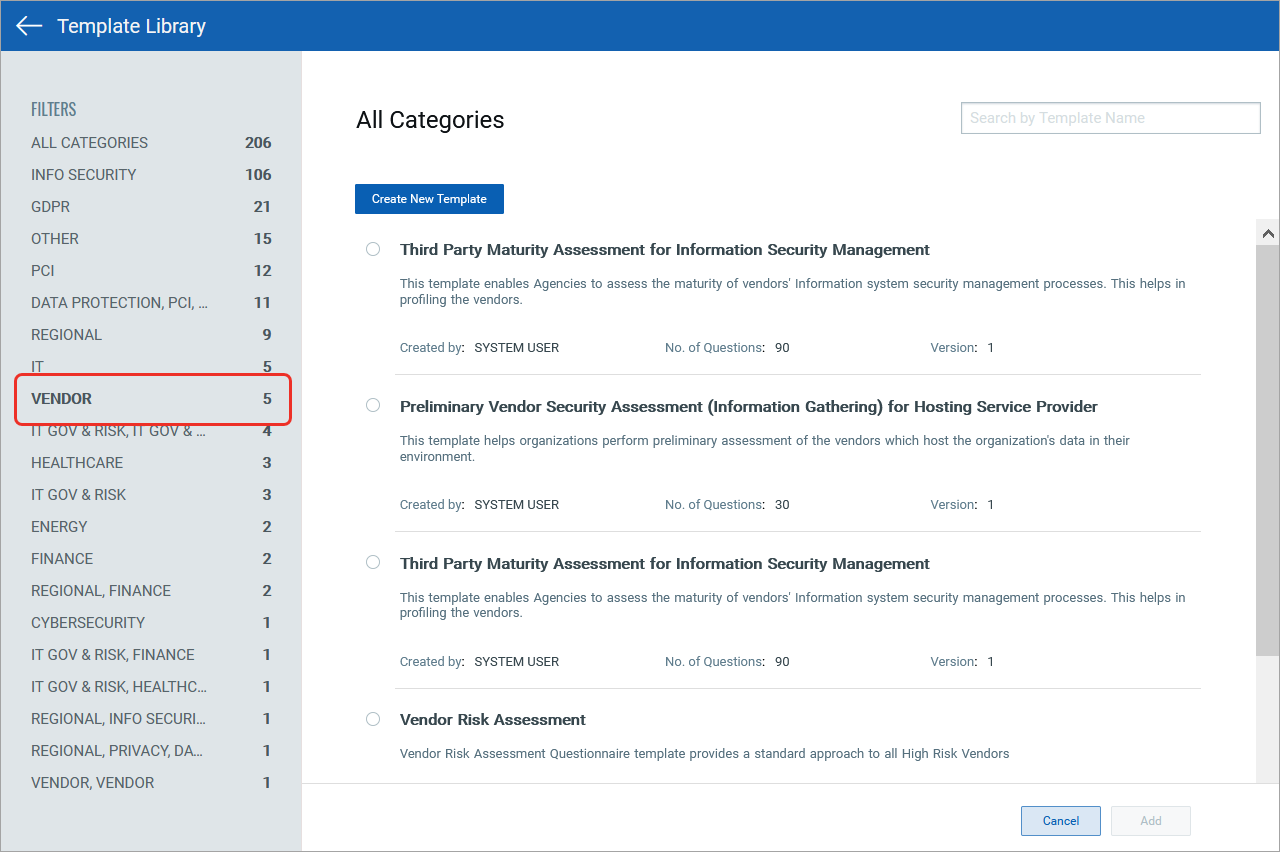Select Preliminary Vendor Security Assessment radio button
1280x852 pixels.
click(373, 405)
